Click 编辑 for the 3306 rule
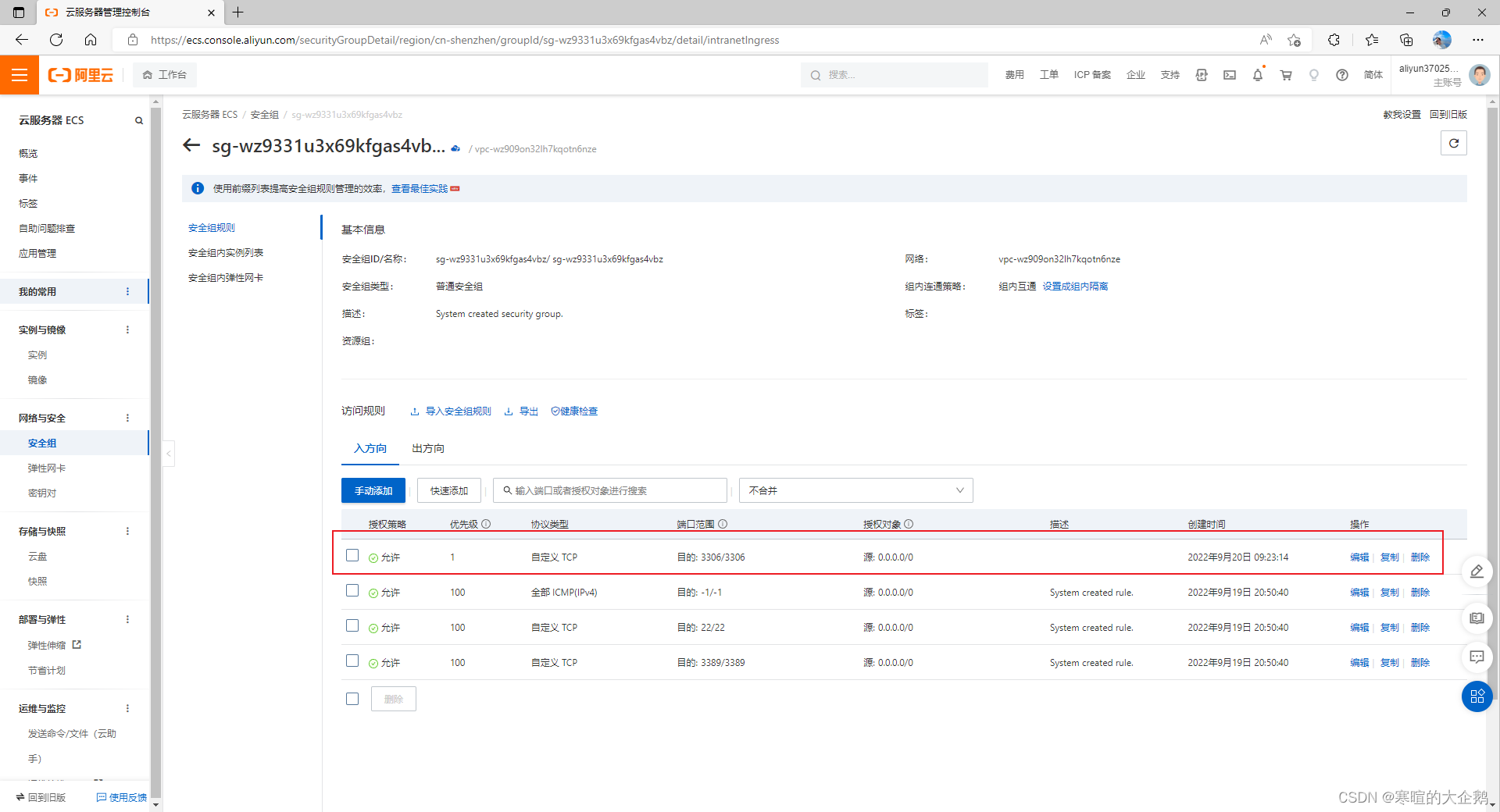The height and width of the screenshot is (812, 1500). click(1359, 557)
